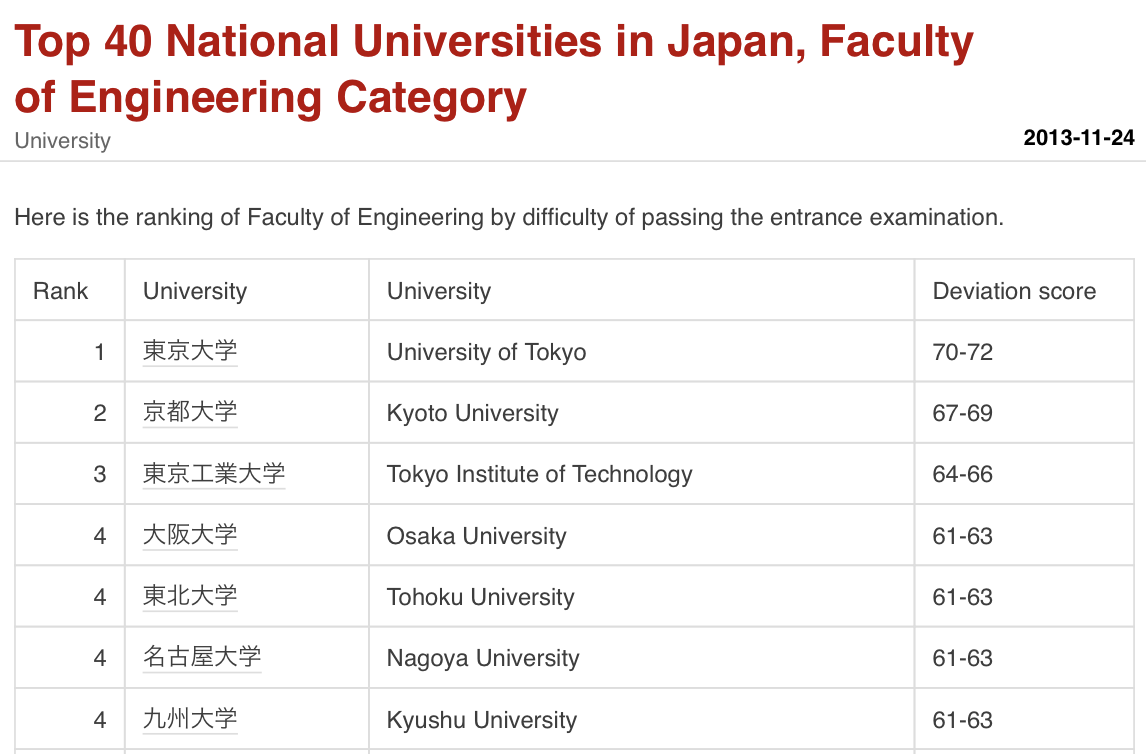Screen dimensions: 1146x754
Task: Click the 64-66 deviation score cell
Action: tap(963, 474)
